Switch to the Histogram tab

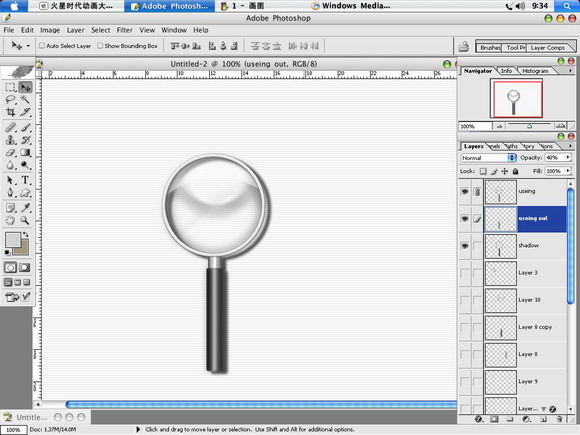click(x=535, y=71)
